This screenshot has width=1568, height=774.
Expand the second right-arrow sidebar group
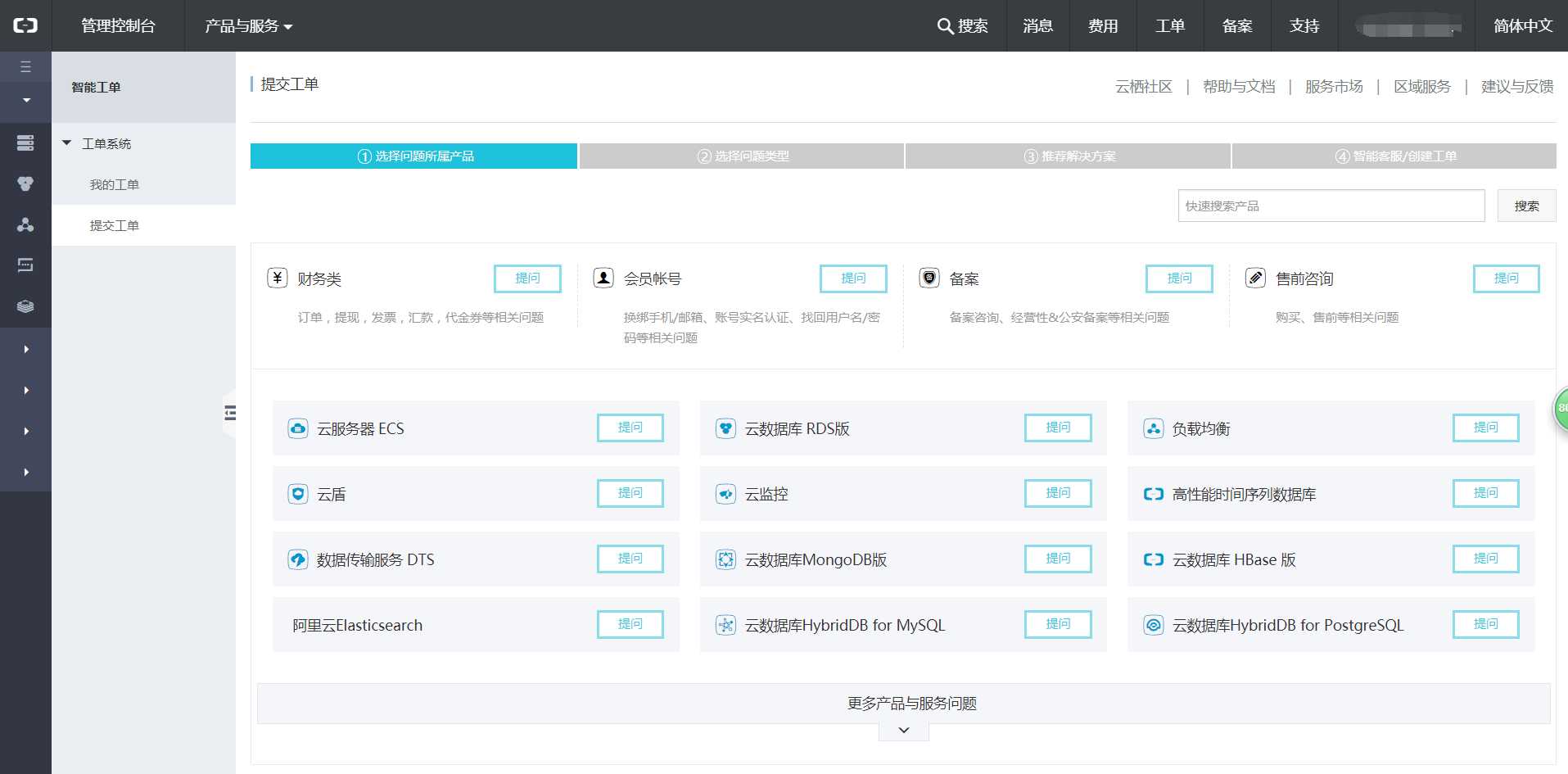[26, 390]
